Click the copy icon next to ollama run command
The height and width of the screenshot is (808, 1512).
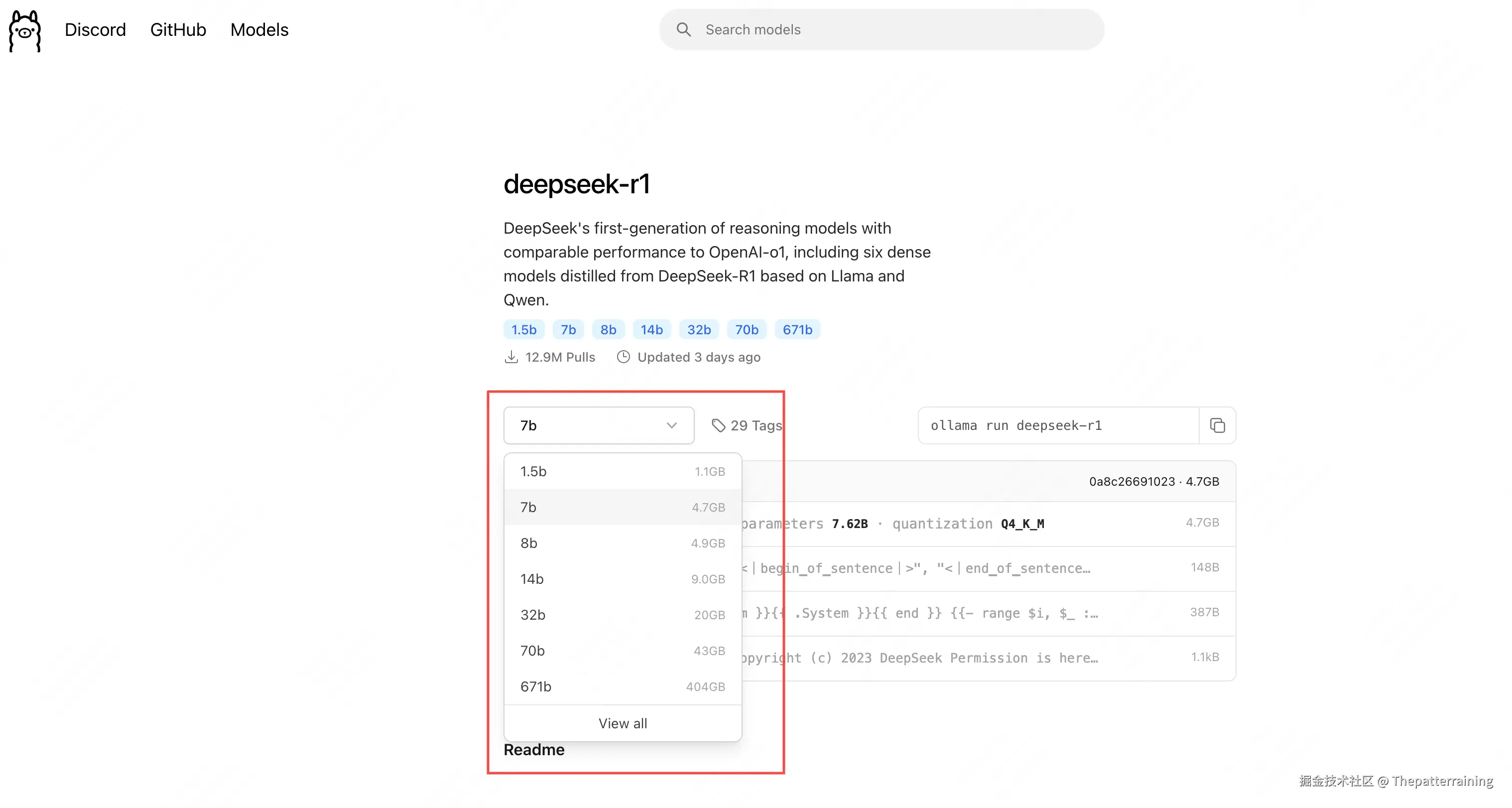pyautogui.click(x=1217, y=425)
